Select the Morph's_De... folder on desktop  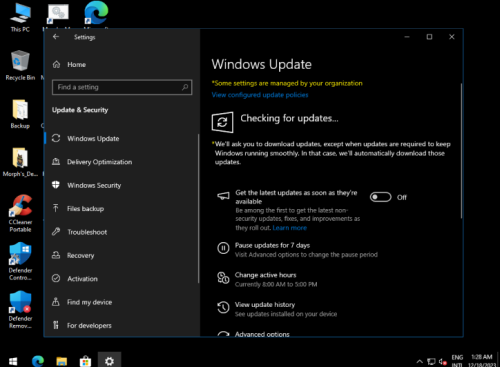[20, 162]
